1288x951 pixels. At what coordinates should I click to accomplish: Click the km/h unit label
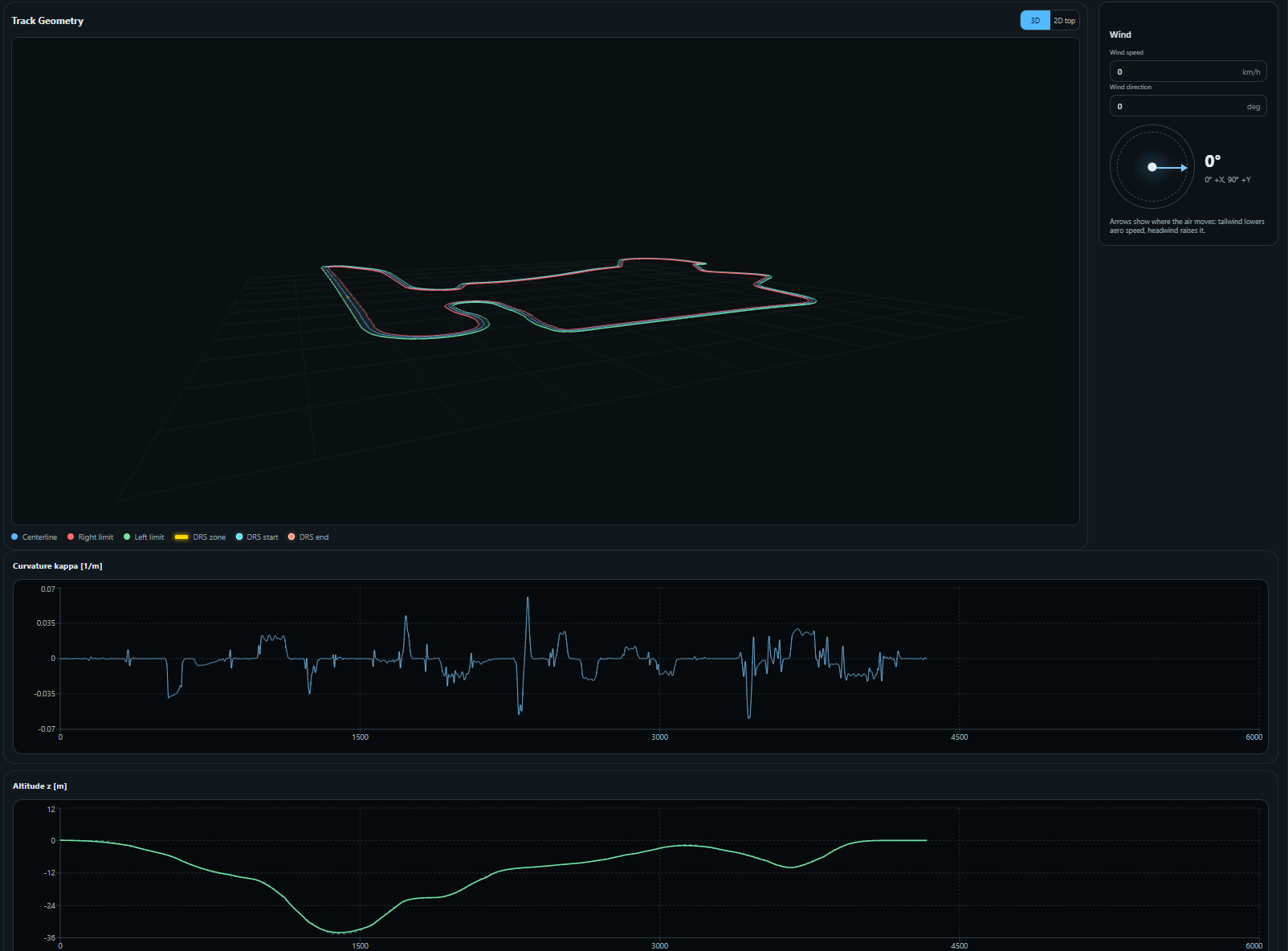click(x=1251, y=72)
